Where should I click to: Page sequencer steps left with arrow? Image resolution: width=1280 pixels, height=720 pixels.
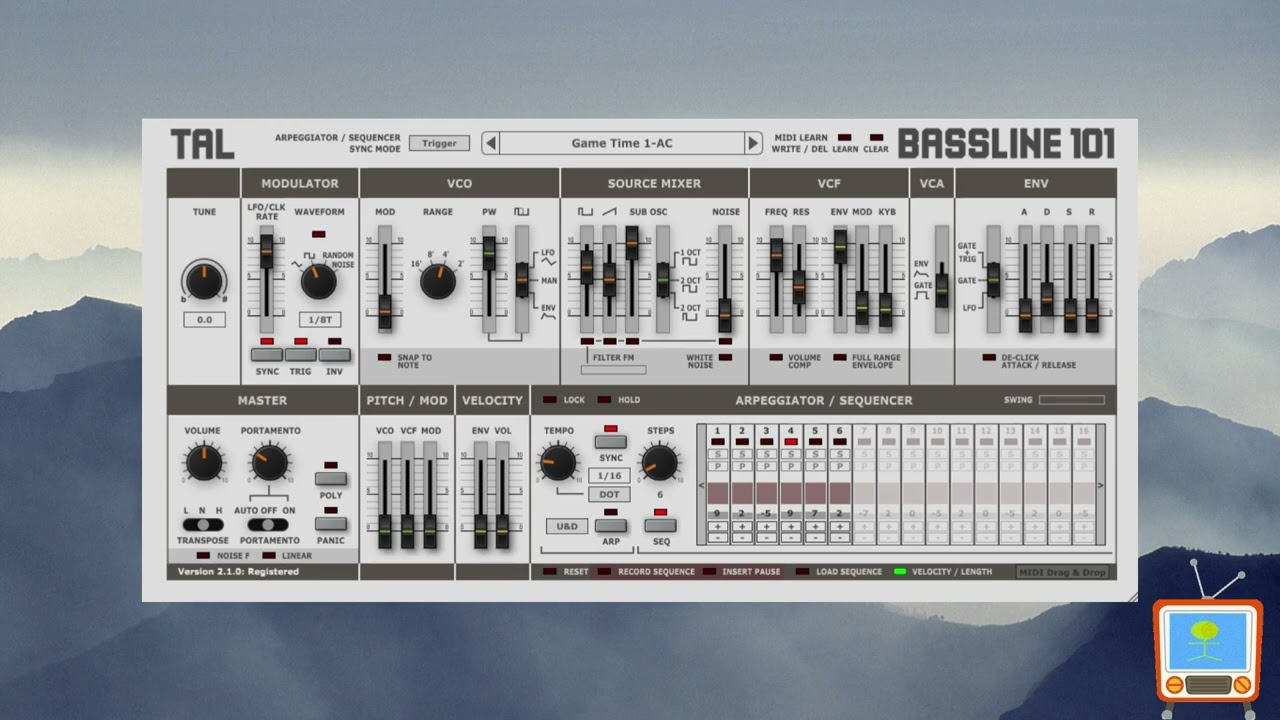pyautogui.click(x=701, y=486)
